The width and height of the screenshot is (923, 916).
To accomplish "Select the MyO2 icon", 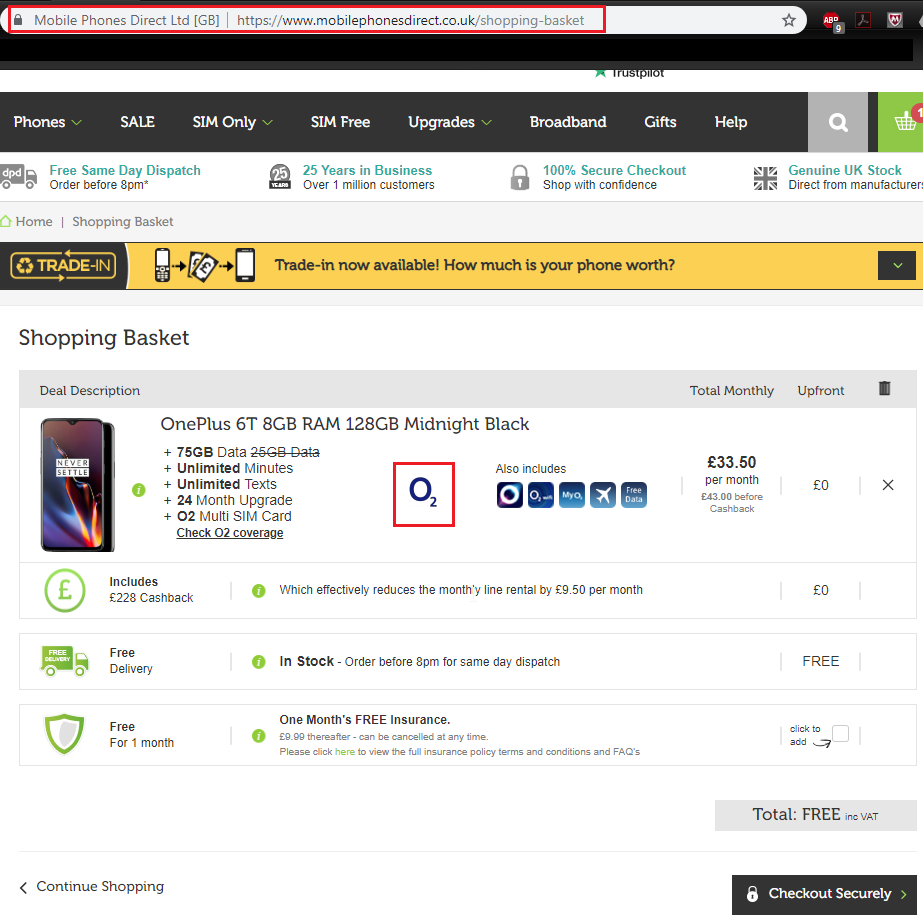I will tap(572, 494).
